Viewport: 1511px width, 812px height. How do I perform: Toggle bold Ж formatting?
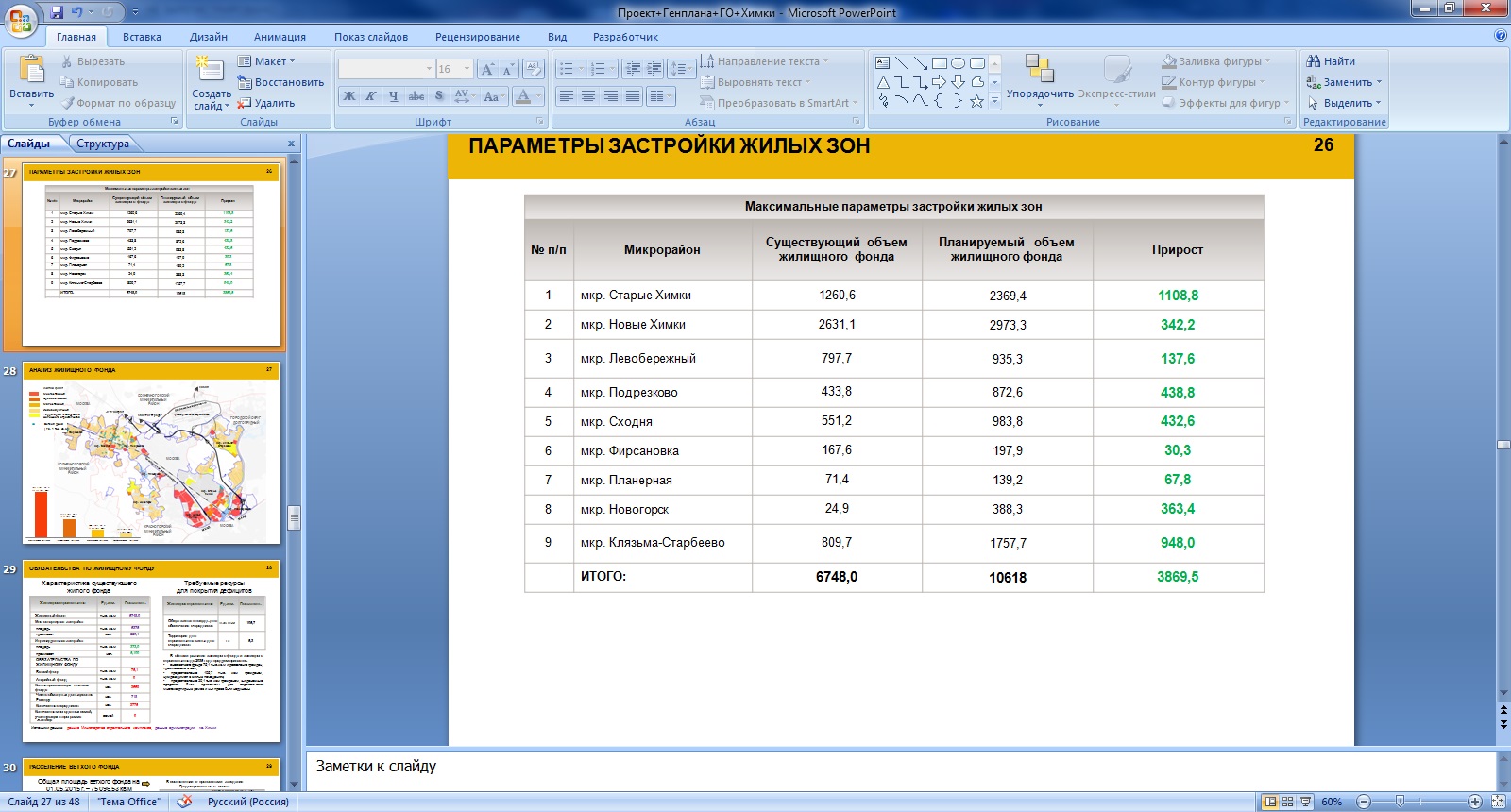349,96
